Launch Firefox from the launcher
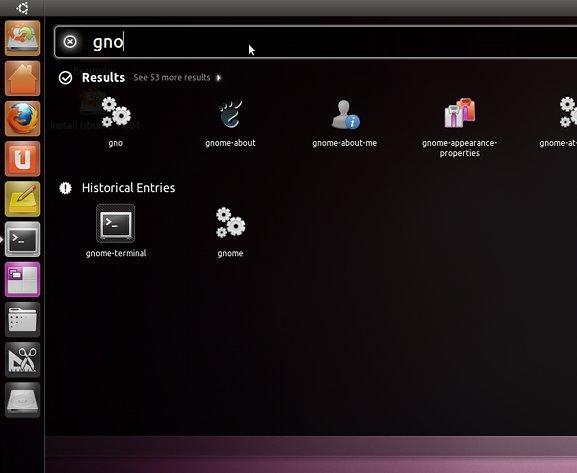The image size is (577, 473). (22, 119)
